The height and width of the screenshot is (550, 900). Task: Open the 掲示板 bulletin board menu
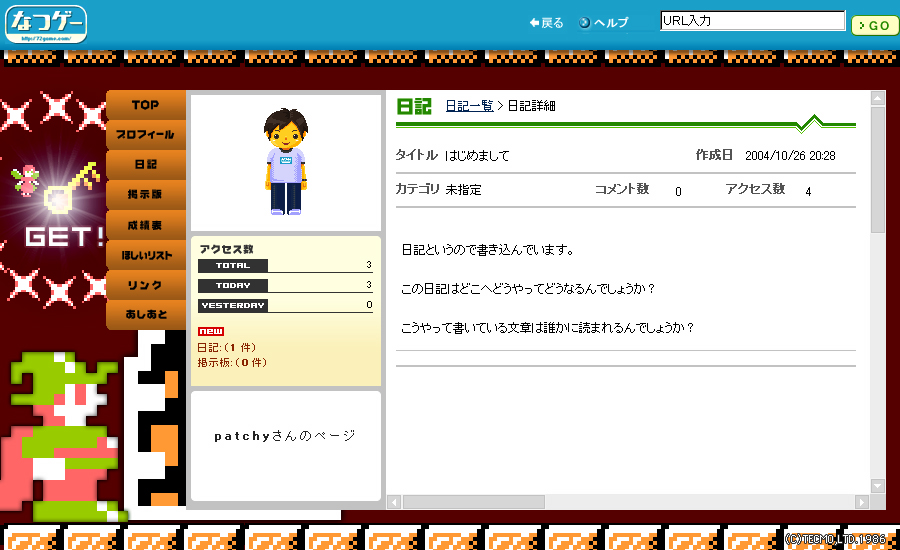click(146, 194)
